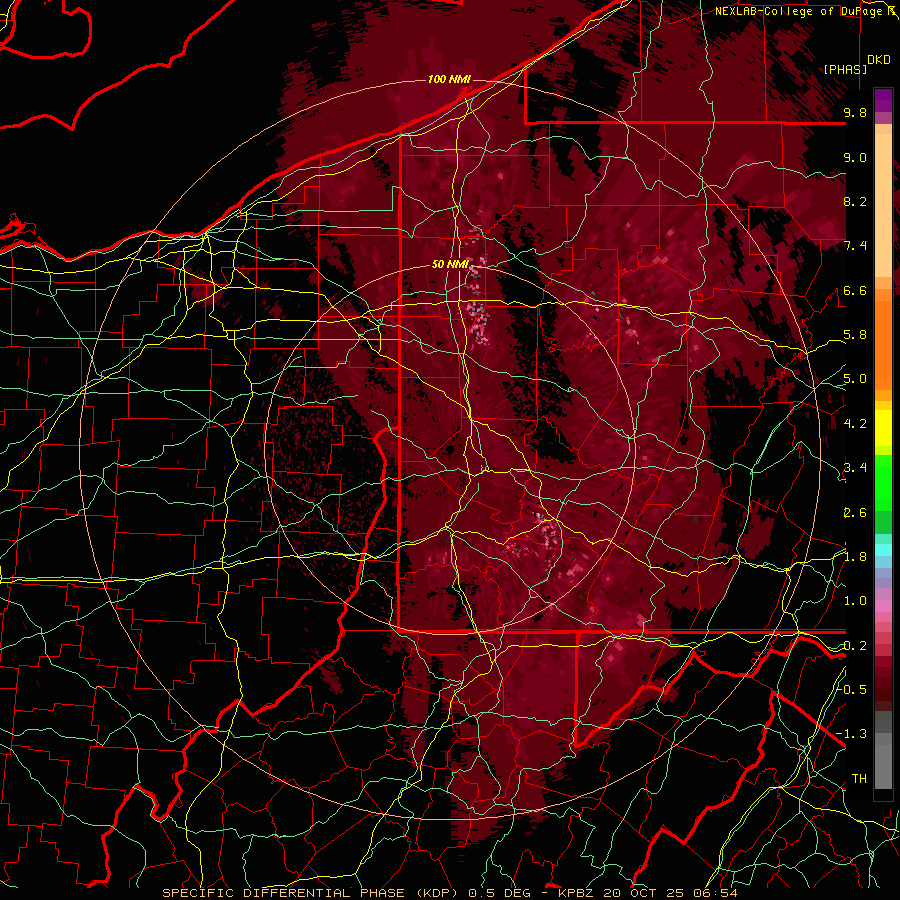Viewport: 900px width, 900px height.
Task: Click the cyan band of the color bar
Action: tap(883, 549)
